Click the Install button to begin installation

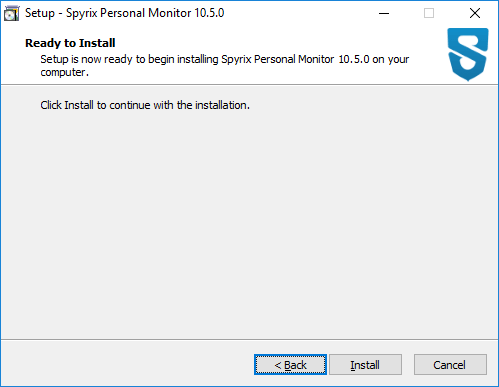(365, 365)
